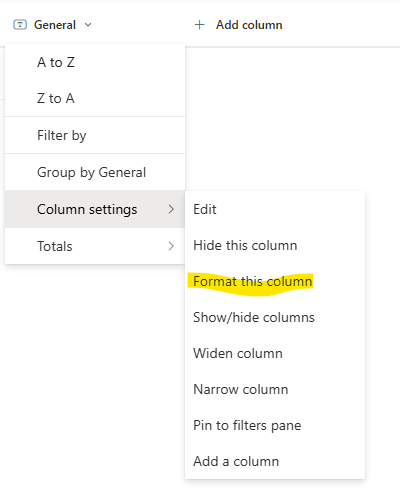Viewport: 400px width, 496px height.
Task: Select Add a column in submenu
Action: pyautogui.click(x=275, y=461)
